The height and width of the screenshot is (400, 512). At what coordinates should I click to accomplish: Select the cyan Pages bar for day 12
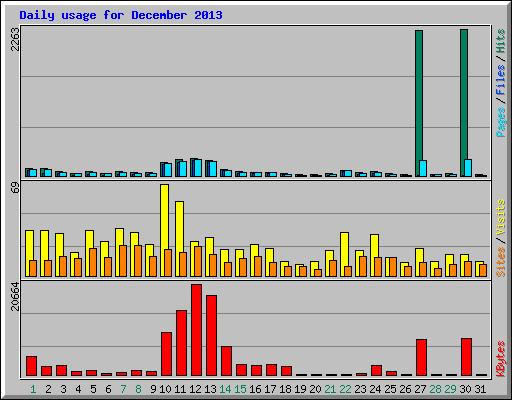point(198,168)
